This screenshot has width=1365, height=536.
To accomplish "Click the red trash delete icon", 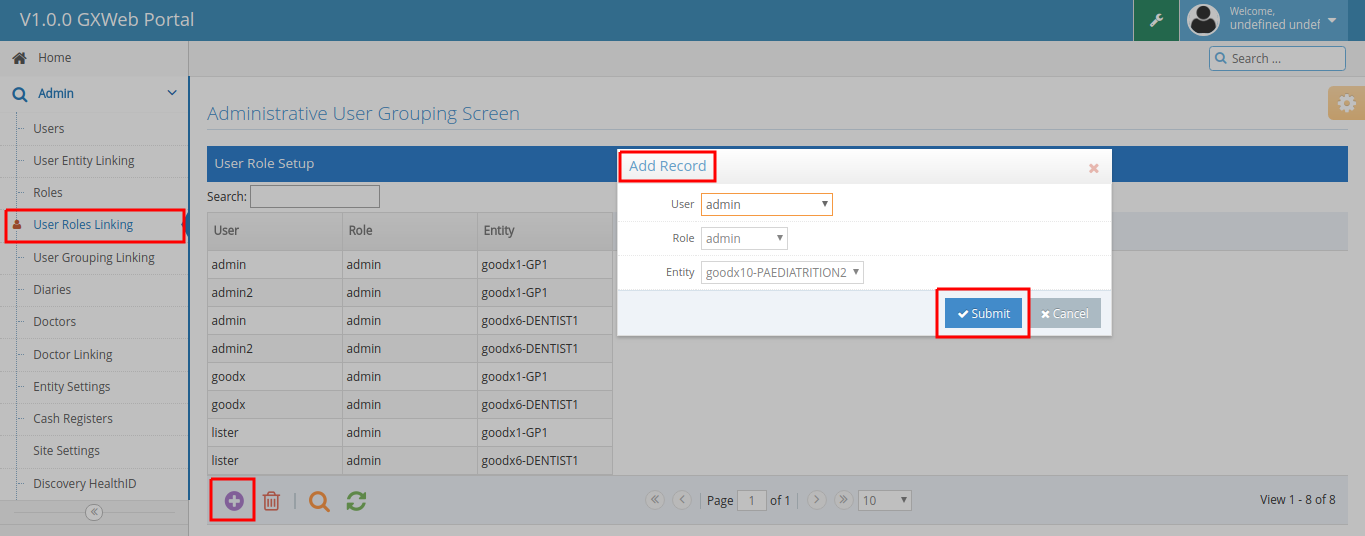I will click(271, 501).
